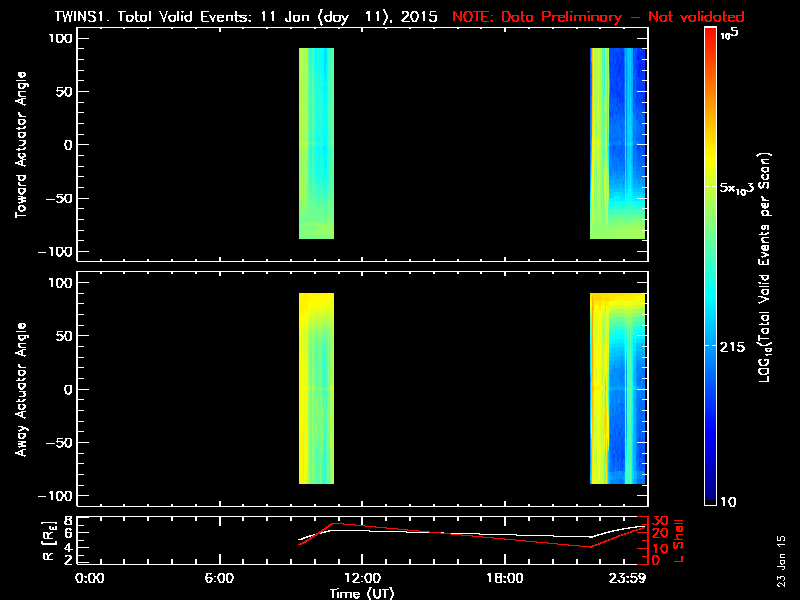Click the '215' color bar label
The image size is (800, 600).
(732, 347)
